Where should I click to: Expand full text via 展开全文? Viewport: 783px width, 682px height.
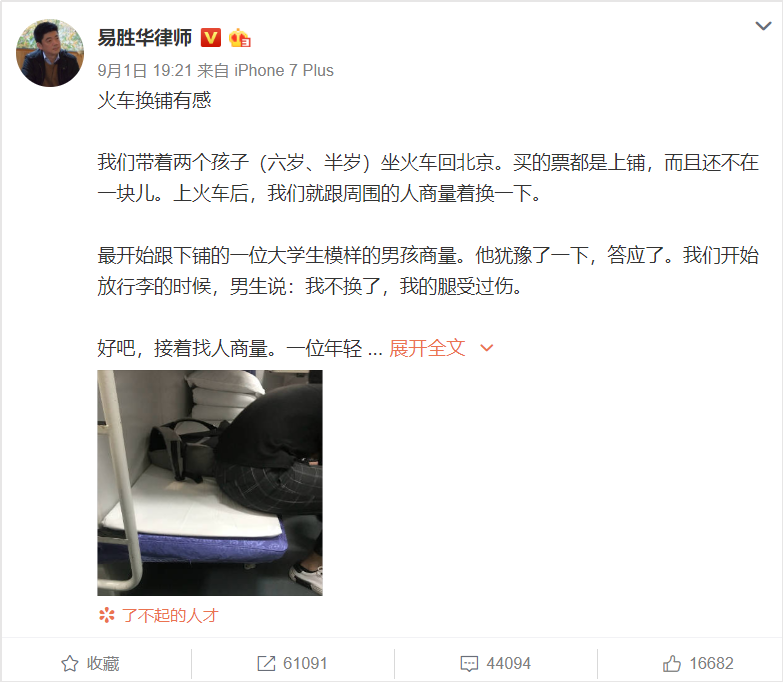point(427,348)
